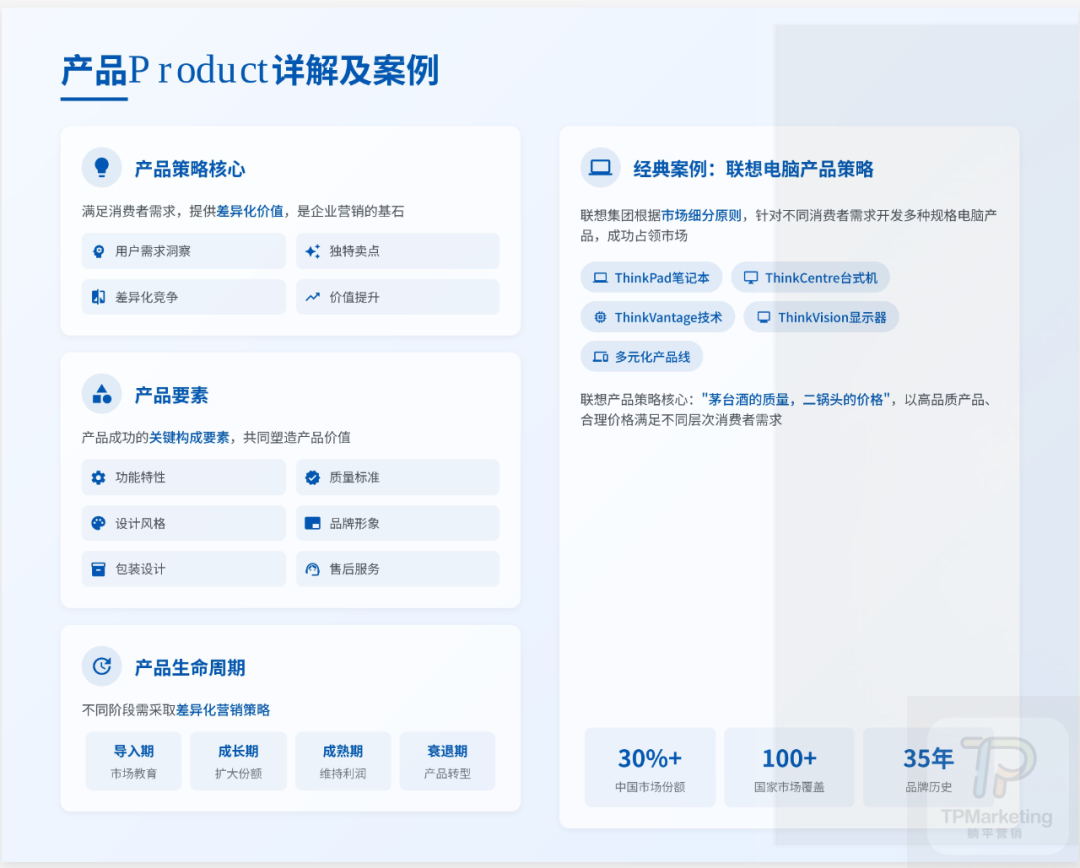Click the 差异化竞争 label
The image size is (1080, 868).
pyautogui.click(x=147, y=298)
